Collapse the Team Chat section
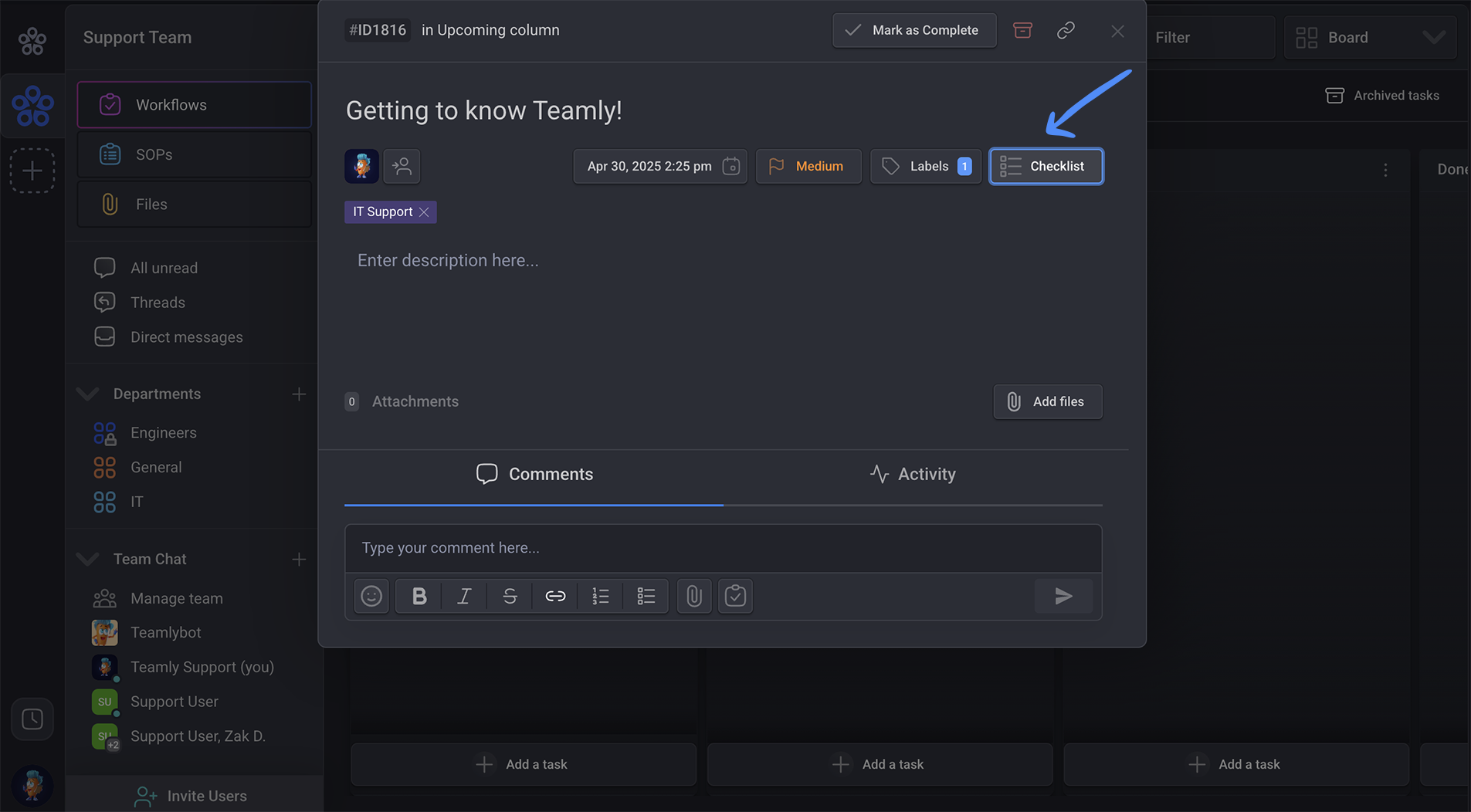Viewport: 1471px width, 812px height. point(87,559)
